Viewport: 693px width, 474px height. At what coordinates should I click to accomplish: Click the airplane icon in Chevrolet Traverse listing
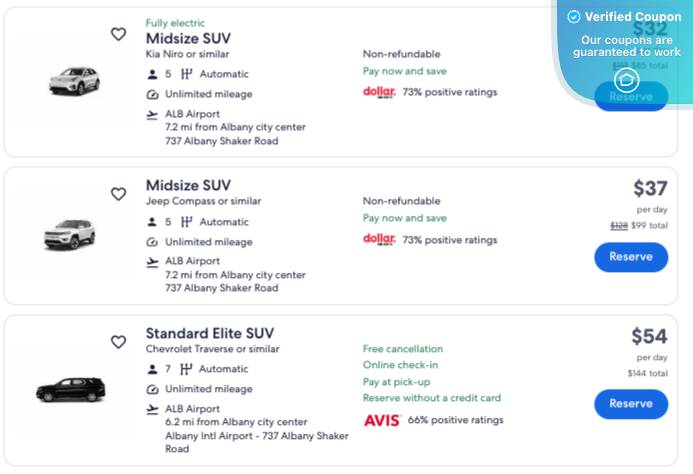click(152, 409)
